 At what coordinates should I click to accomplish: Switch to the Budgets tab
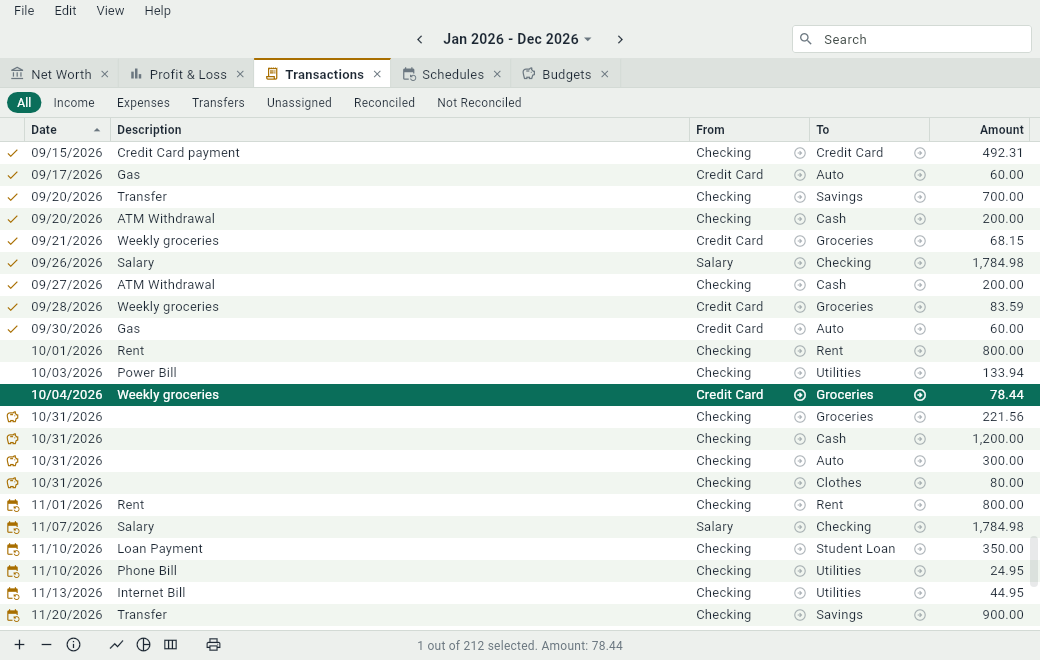566,74
